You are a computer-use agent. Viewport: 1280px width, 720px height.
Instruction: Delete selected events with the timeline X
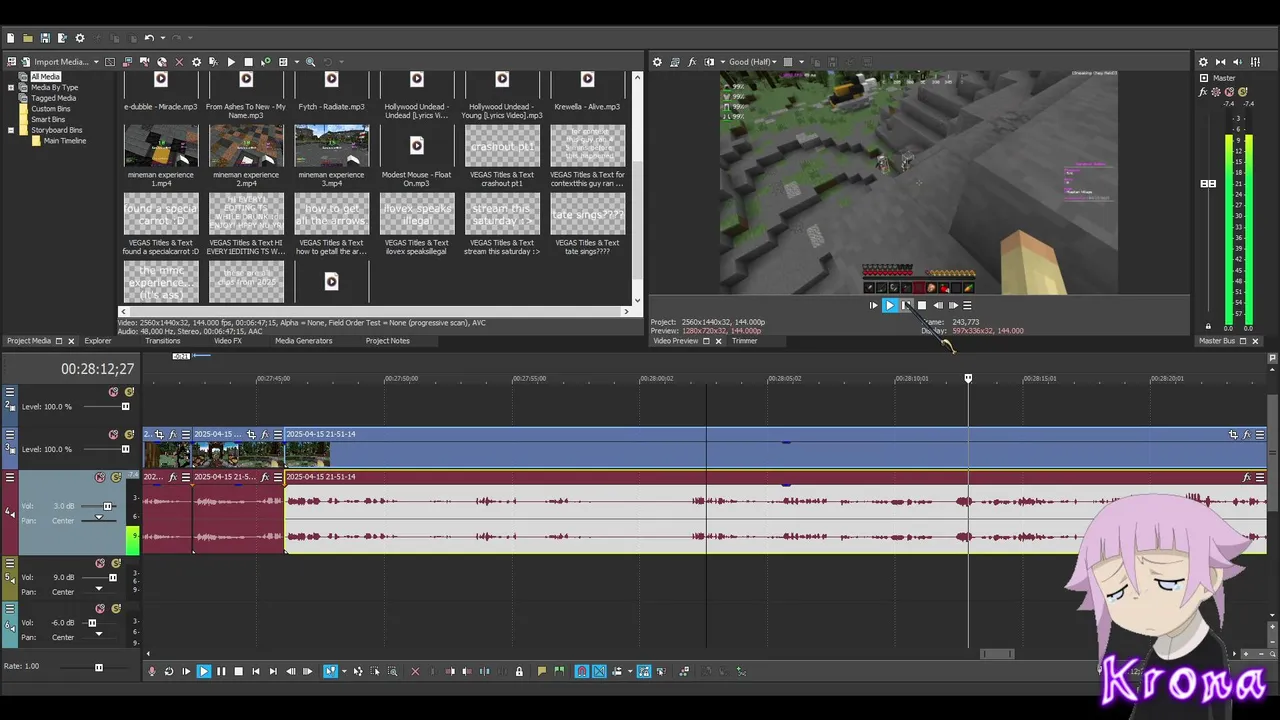tap(415, 671)
